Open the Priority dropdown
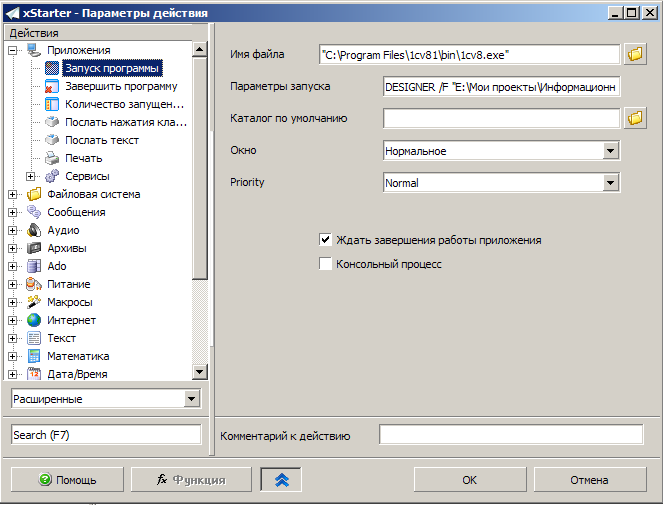 pyautogui.click(x=610, y=183)
